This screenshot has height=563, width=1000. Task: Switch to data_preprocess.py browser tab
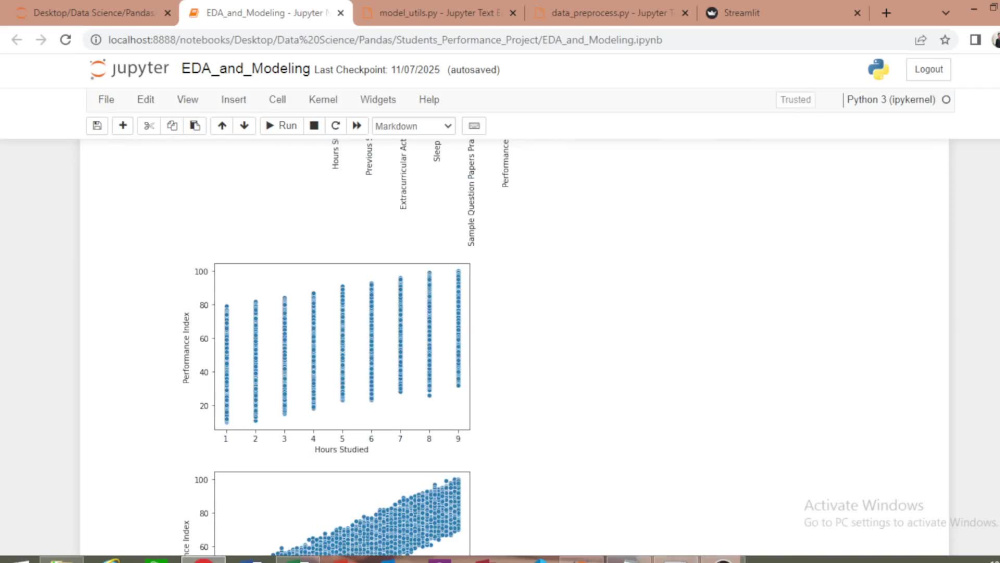tap(611, 13)
